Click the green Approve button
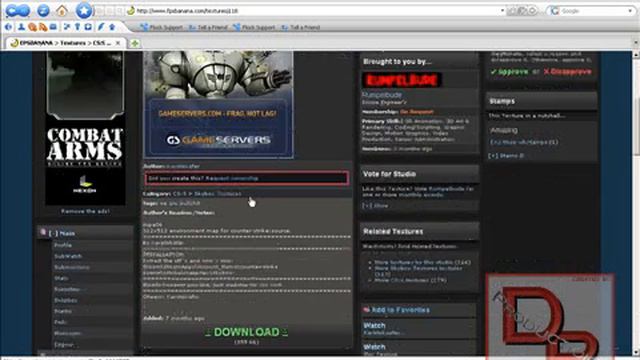The width and height of the screenshot is (640, 360). tap(509, 71)
